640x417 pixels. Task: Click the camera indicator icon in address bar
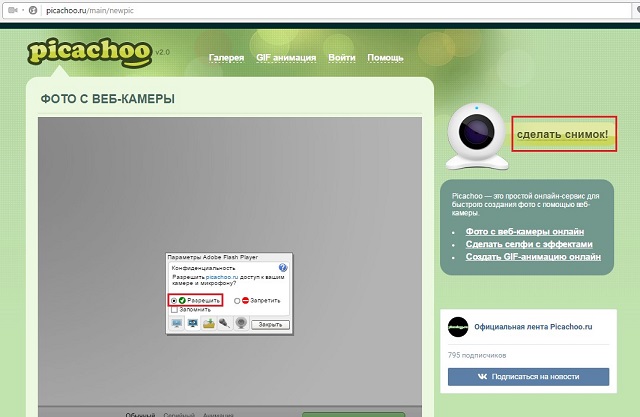coord(13,10)
